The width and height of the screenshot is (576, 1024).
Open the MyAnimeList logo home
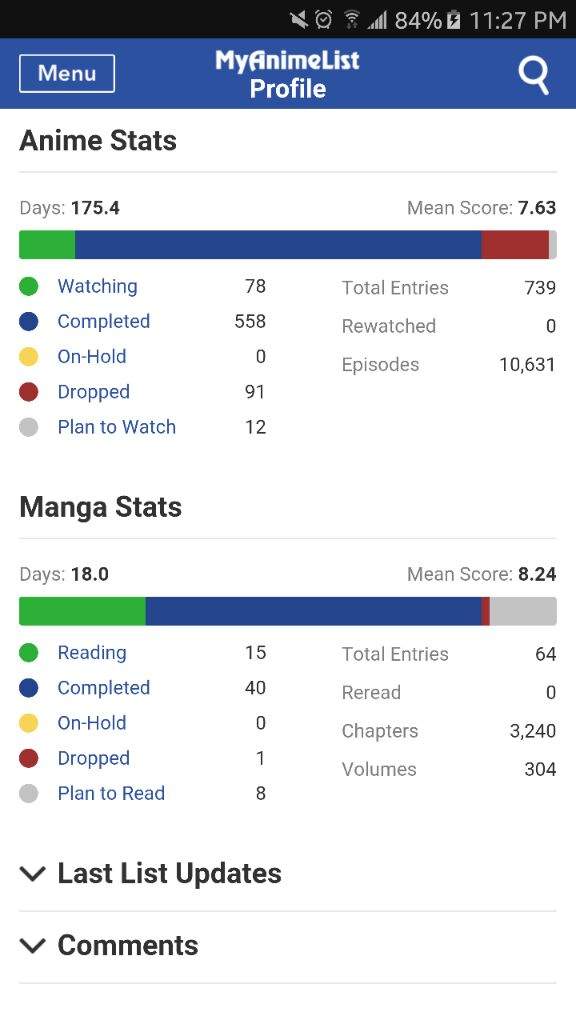point(287,61)
